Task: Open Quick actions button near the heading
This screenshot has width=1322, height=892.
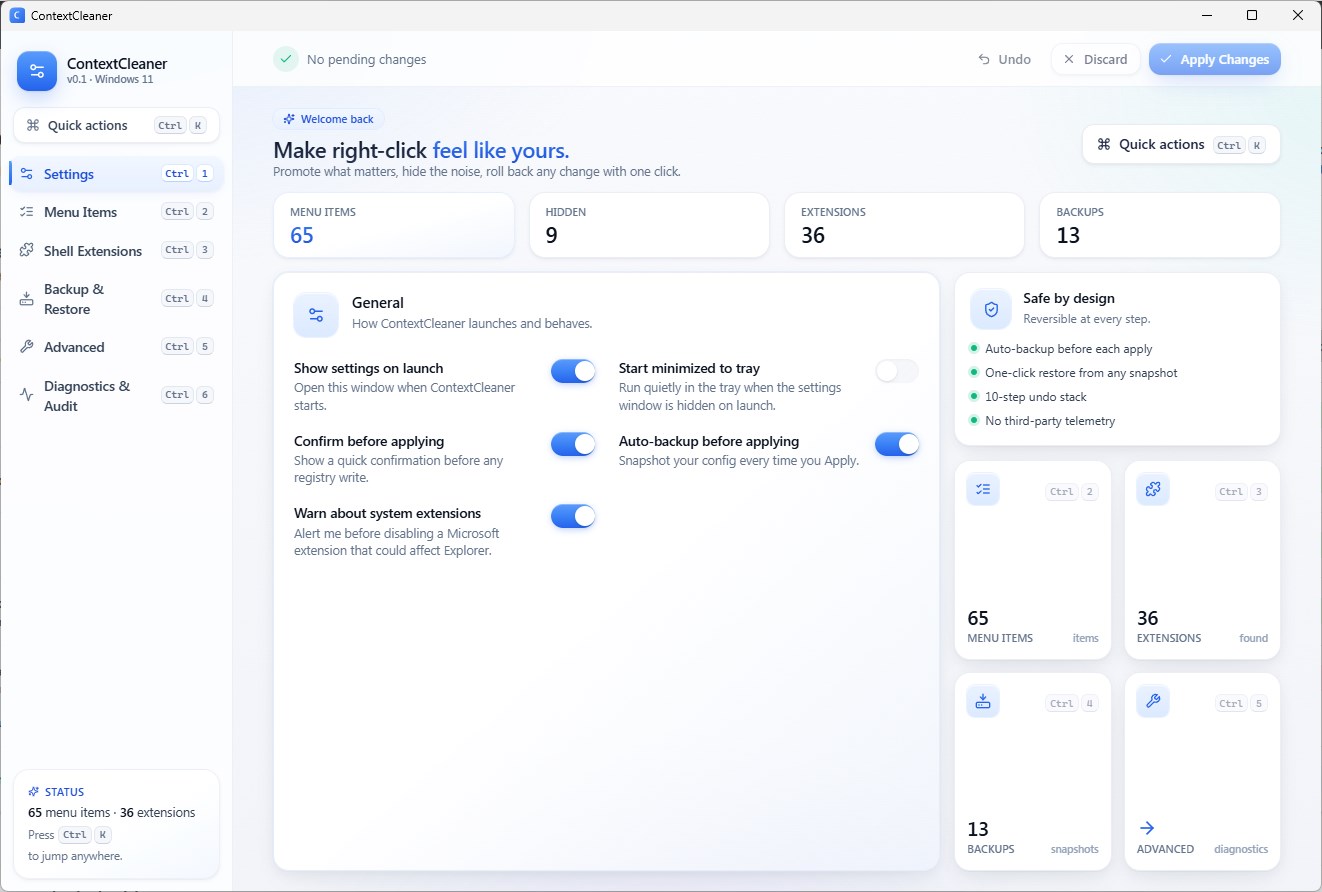Action: (1181, 144)
